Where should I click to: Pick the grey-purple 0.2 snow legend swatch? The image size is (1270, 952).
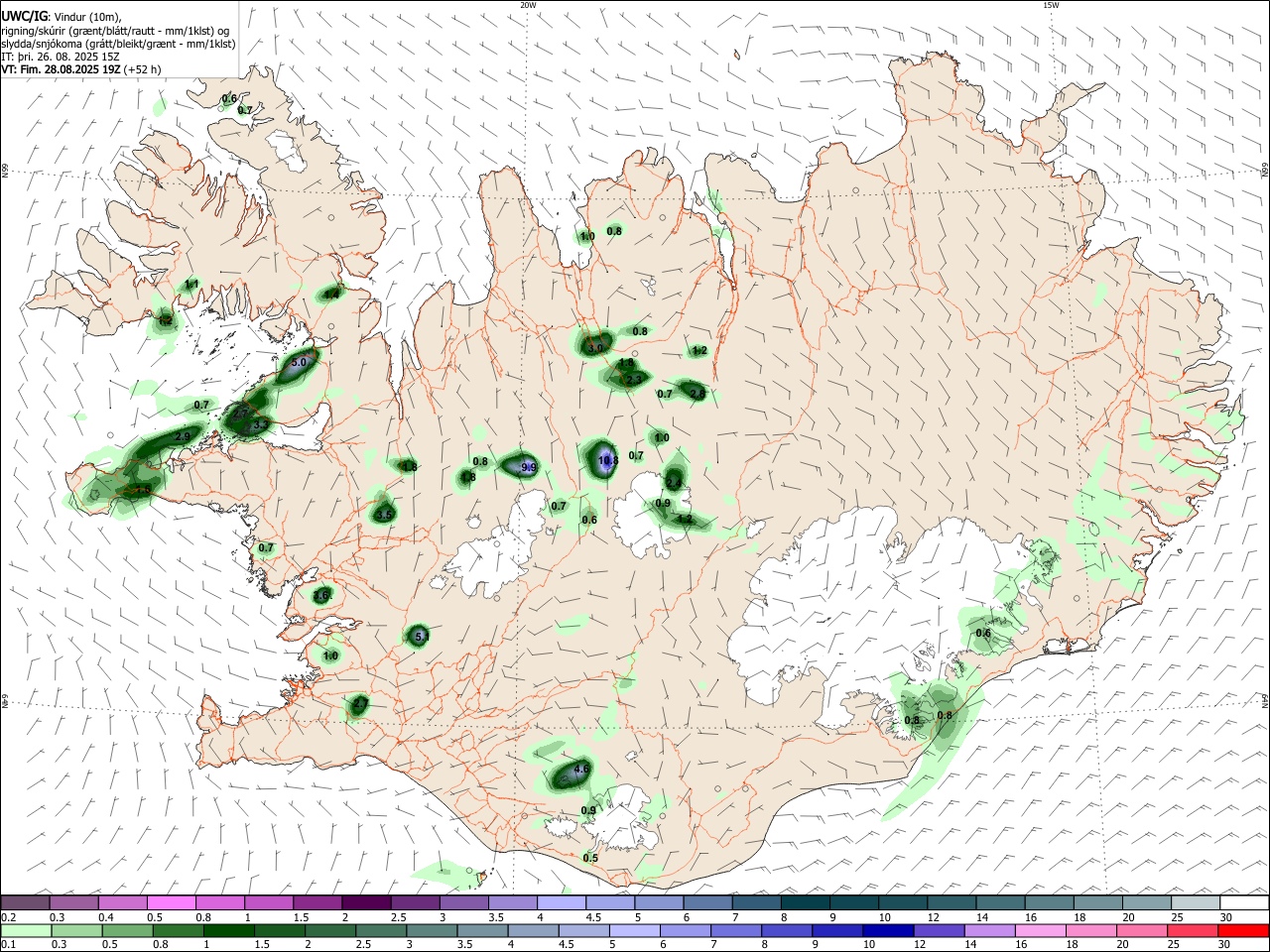[x=25, y=902]
